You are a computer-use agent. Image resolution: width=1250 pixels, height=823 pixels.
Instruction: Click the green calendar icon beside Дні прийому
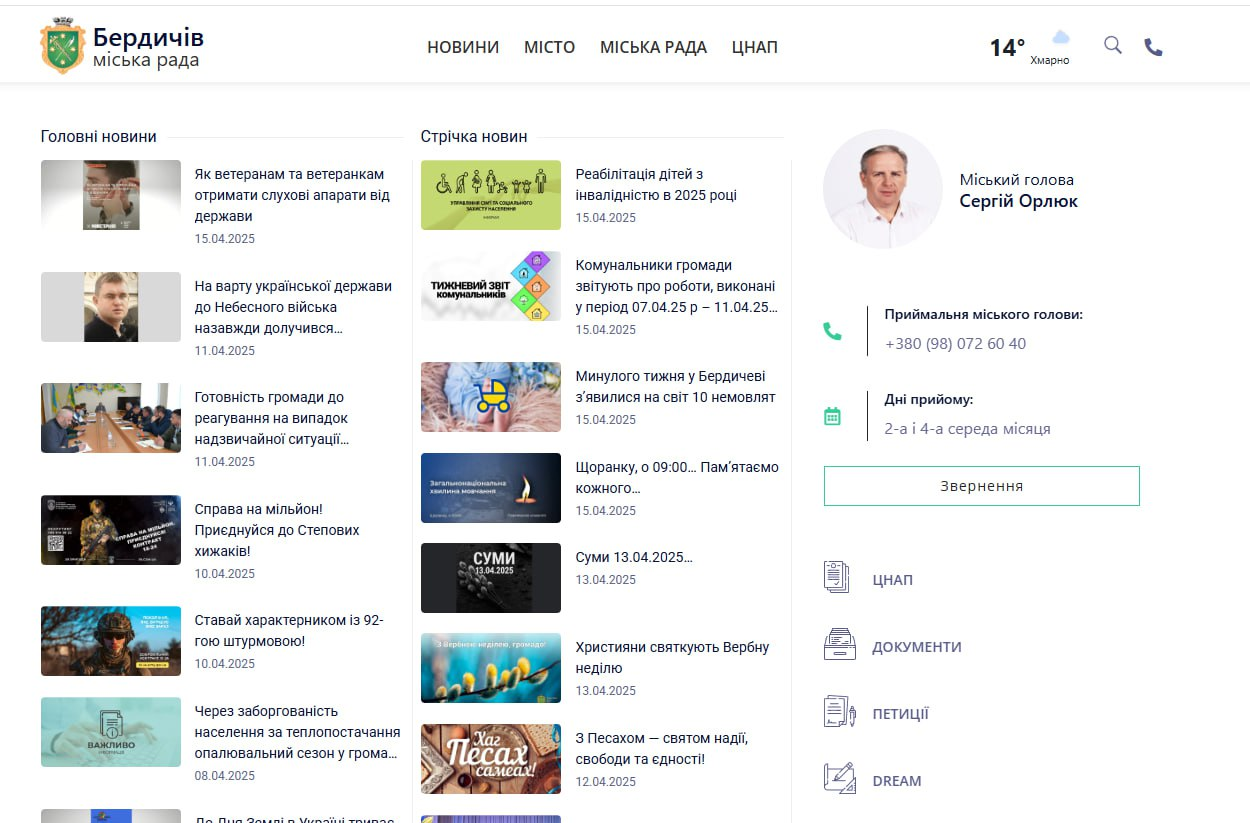(x=832, y=416)
